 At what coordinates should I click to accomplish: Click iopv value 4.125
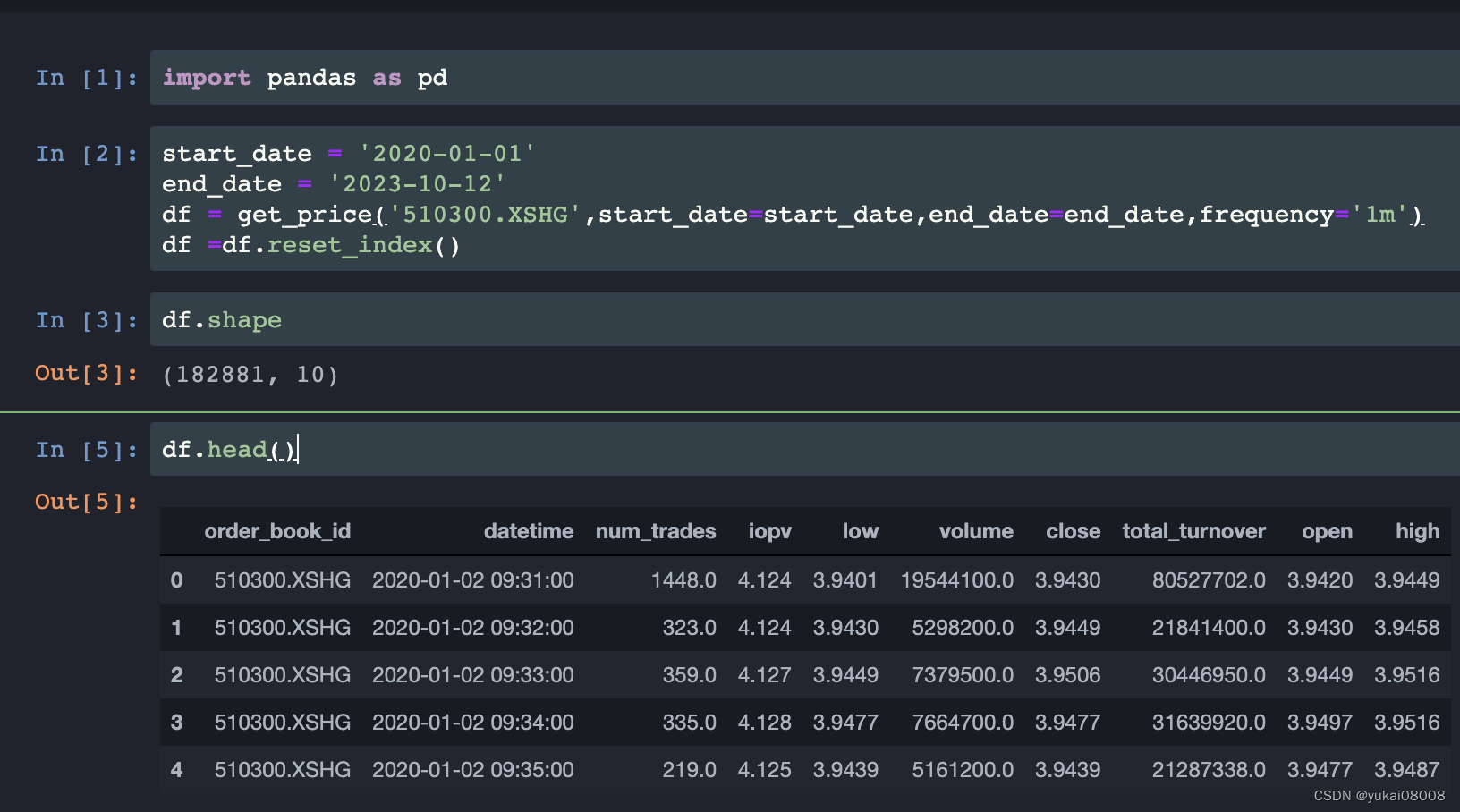pos(765,770)
